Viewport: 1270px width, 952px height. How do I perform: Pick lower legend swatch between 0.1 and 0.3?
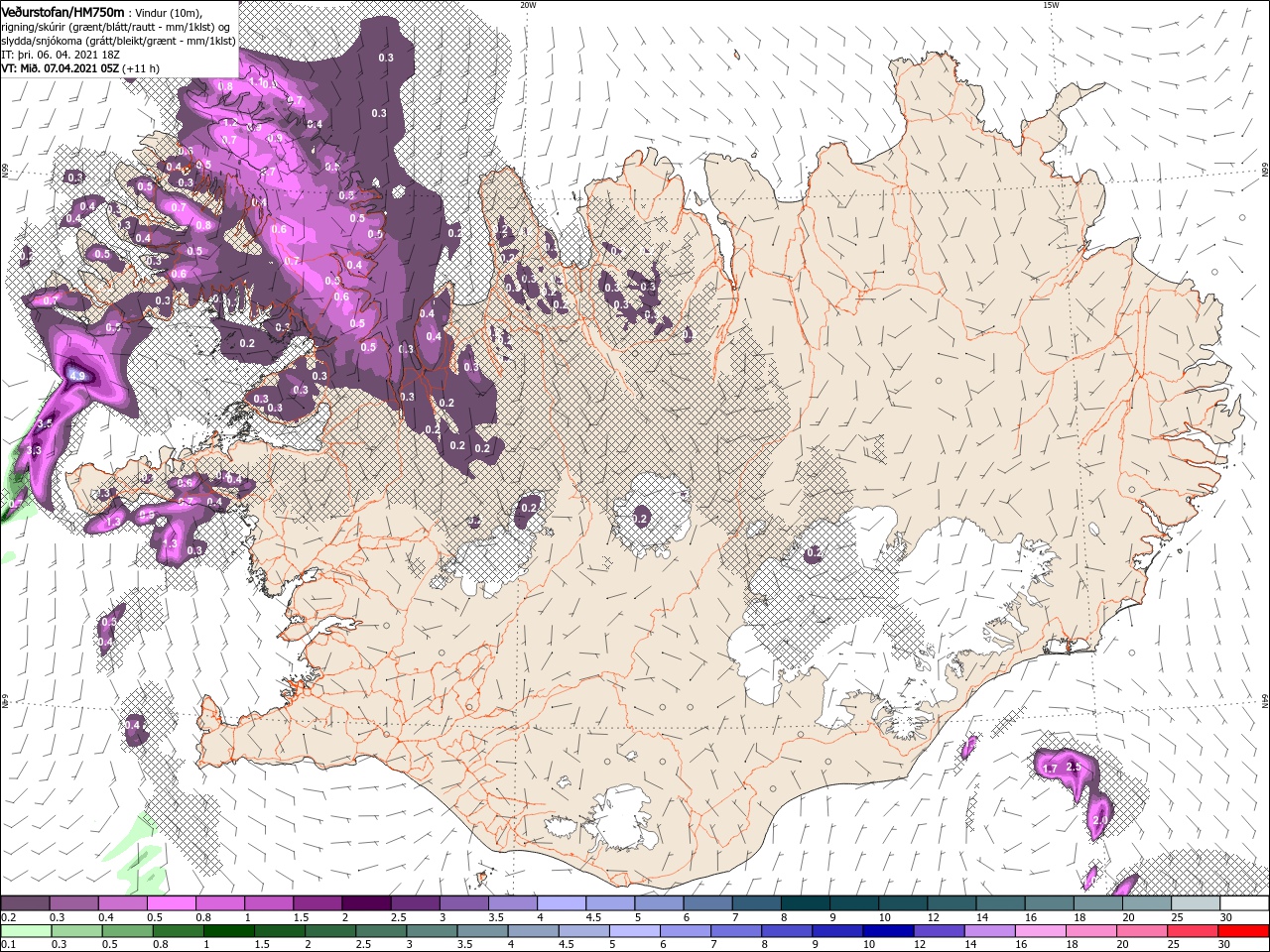(x=28, y=931)
